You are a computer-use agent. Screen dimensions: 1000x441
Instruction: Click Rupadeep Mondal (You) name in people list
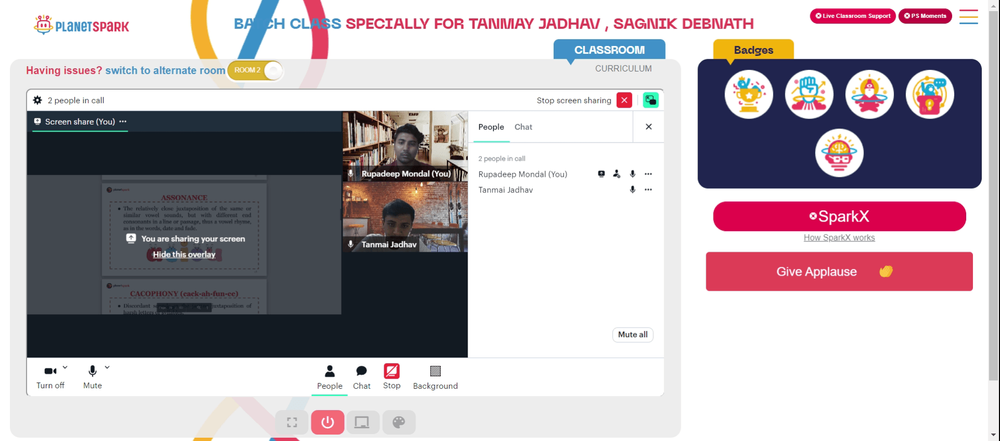[523, 174]
